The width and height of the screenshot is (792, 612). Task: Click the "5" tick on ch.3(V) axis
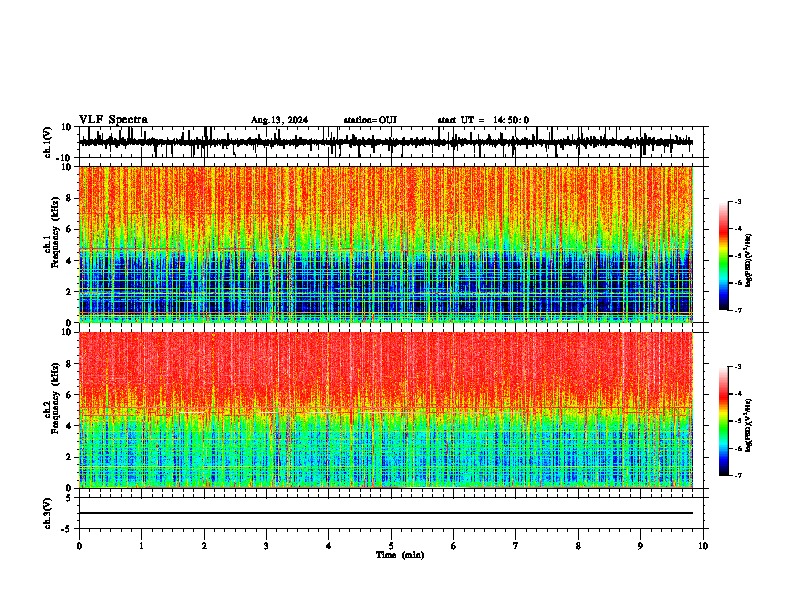[69, 498]
